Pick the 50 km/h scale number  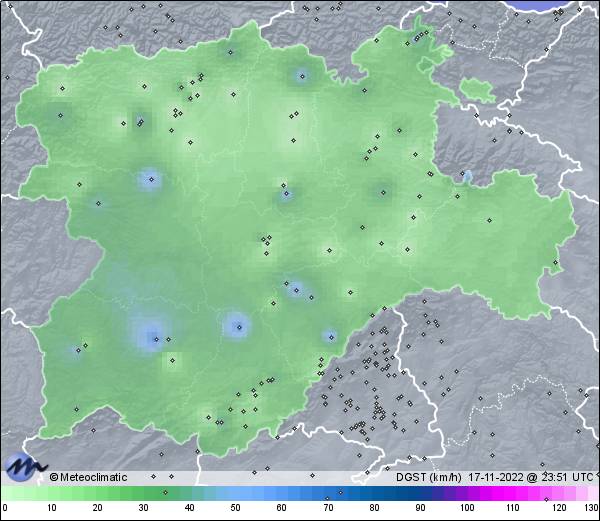pos(236,508)
